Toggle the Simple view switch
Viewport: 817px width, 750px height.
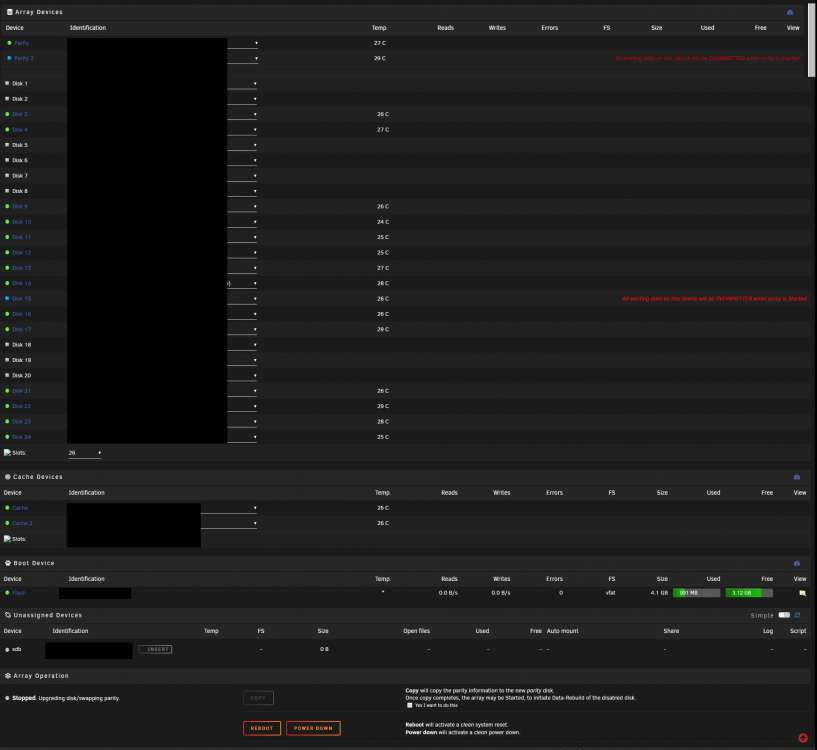[x=784, y=615]
